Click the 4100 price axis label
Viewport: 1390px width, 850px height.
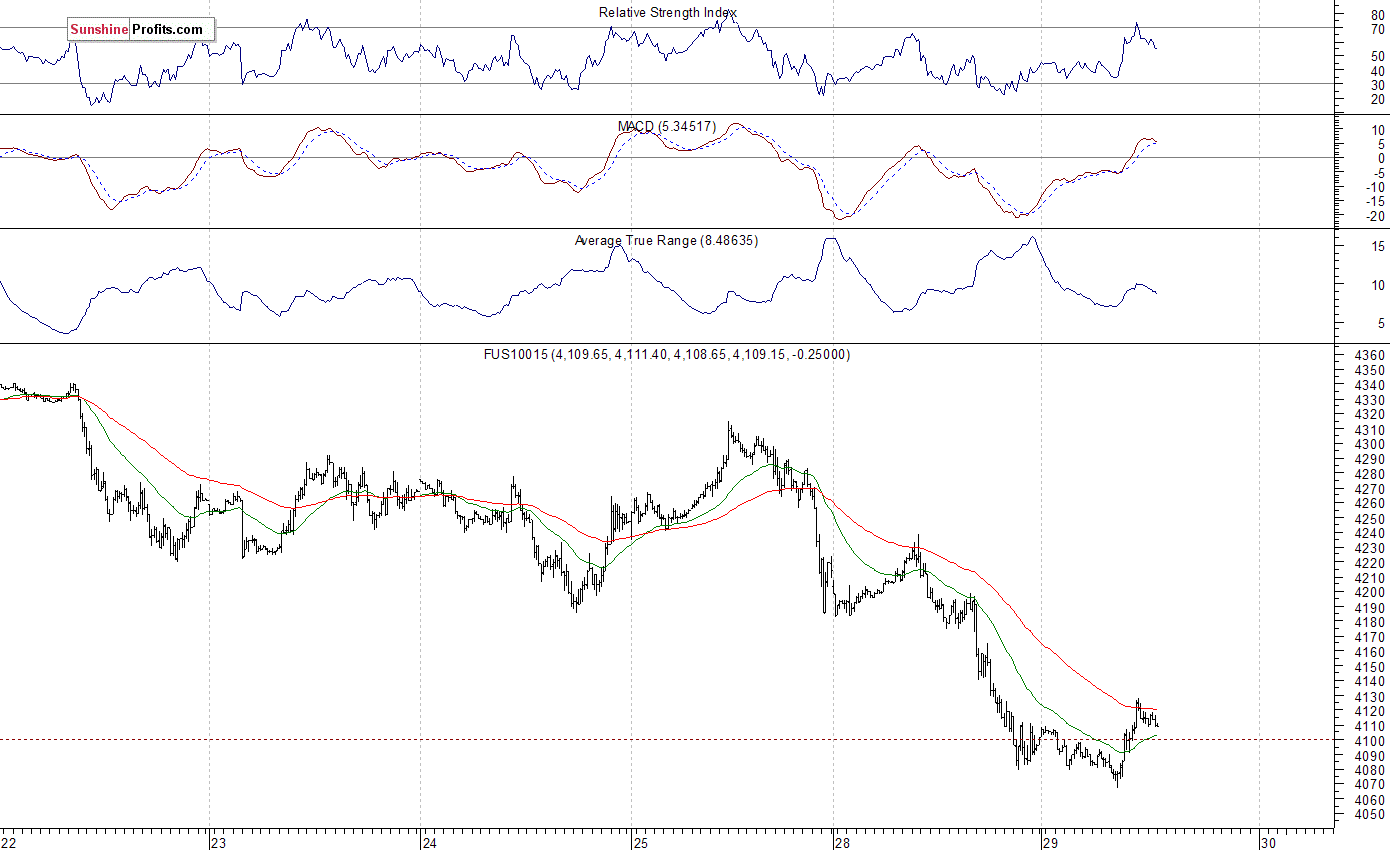[1368, 741]
